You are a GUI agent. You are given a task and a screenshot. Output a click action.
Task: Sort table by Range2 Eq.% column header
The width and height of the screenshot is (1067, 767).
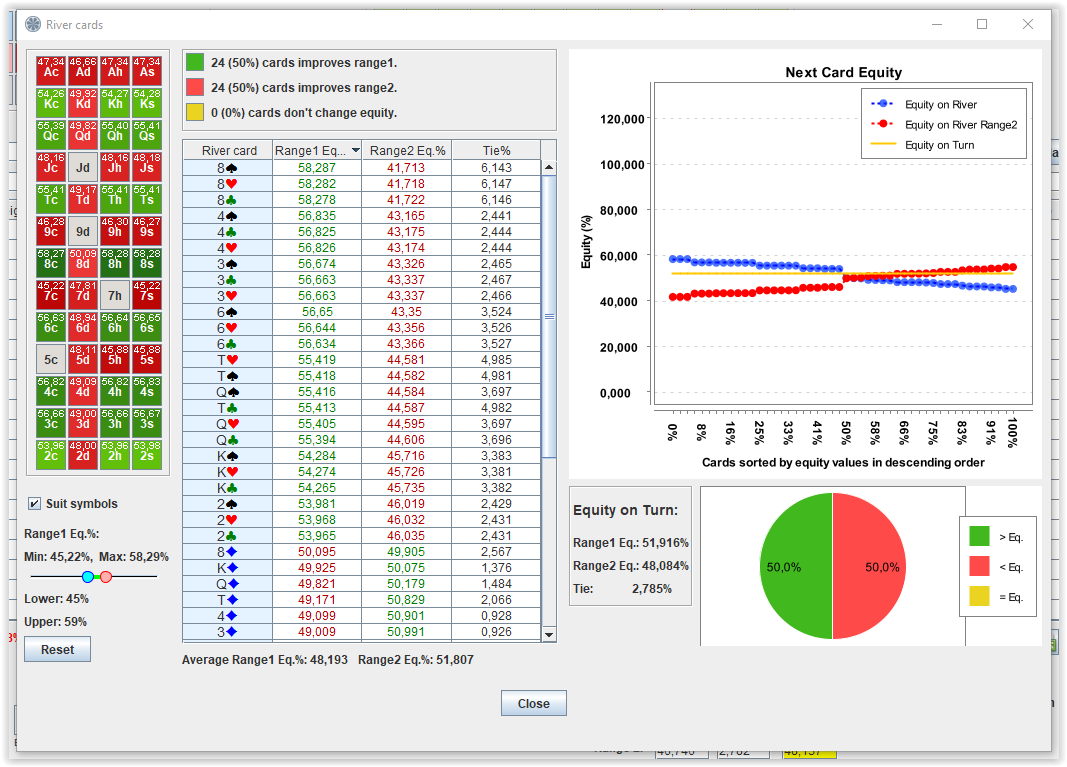coord(407,150)
